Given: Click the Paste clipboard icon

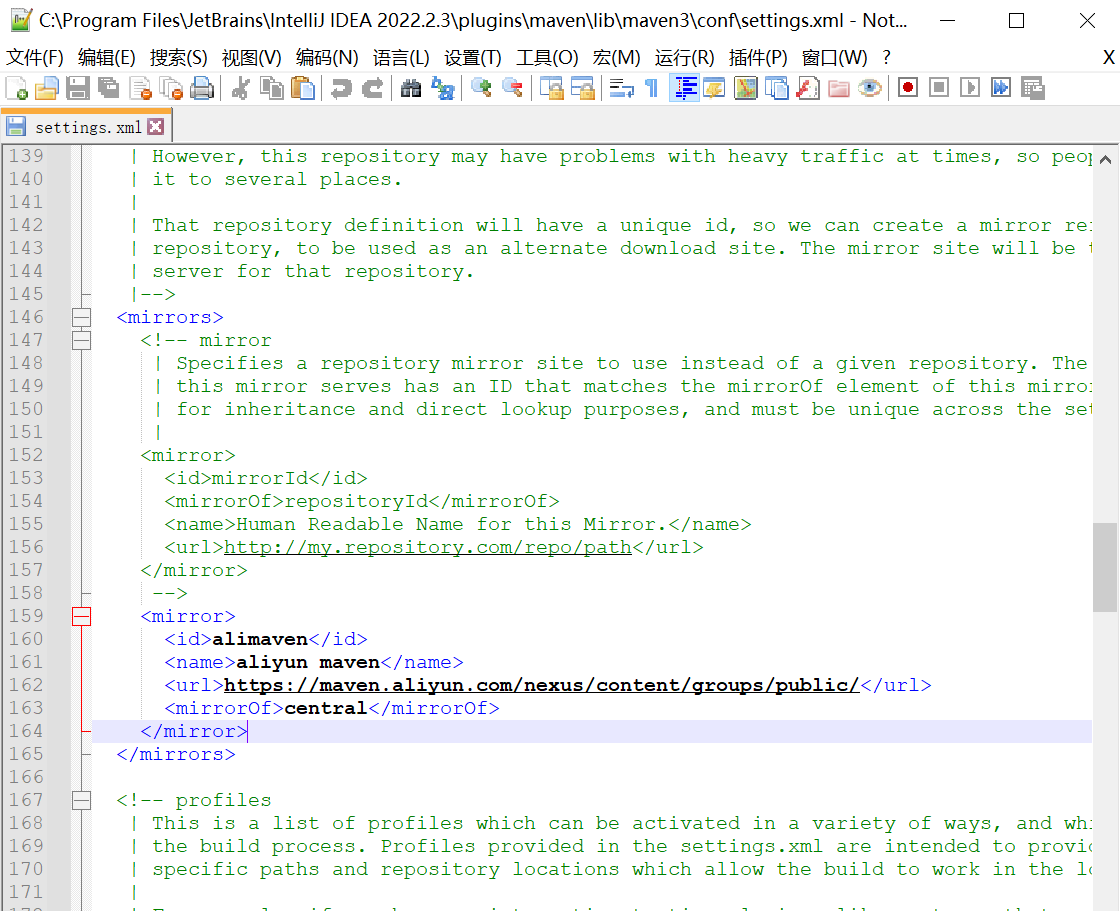Looking at the screenshot, I should coord(303,88).
